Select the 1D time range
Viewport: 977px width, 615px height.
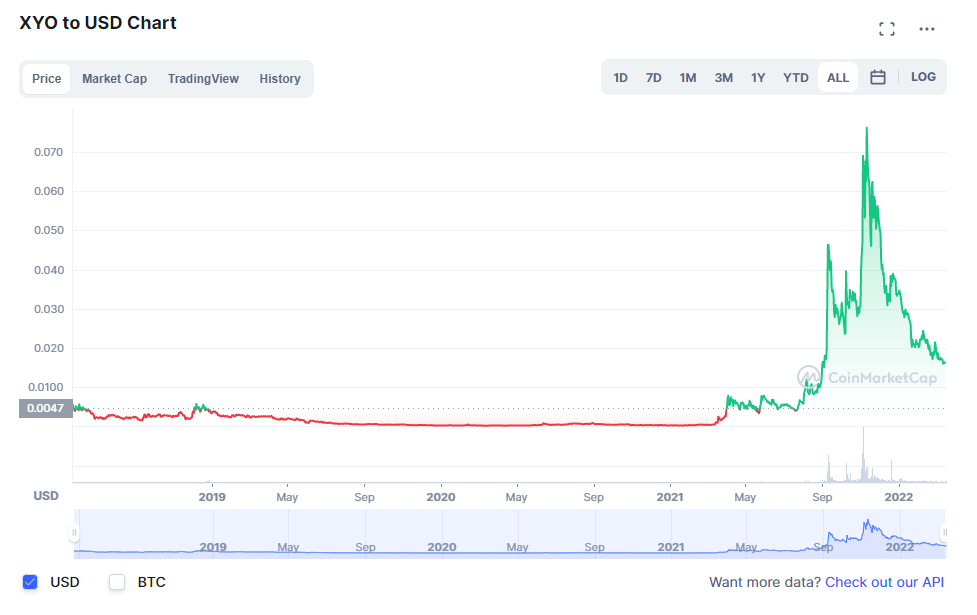[x=620, y=78]
